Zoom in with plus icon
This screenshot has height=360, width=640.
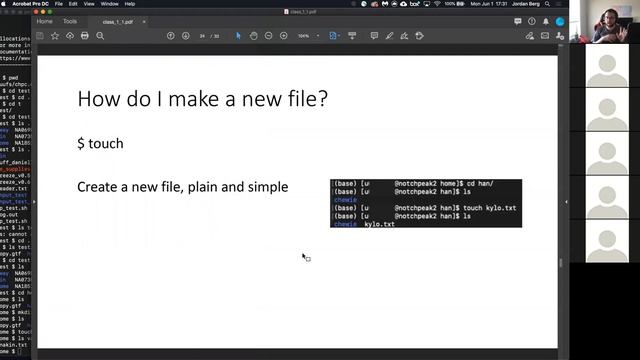point(284,36)
